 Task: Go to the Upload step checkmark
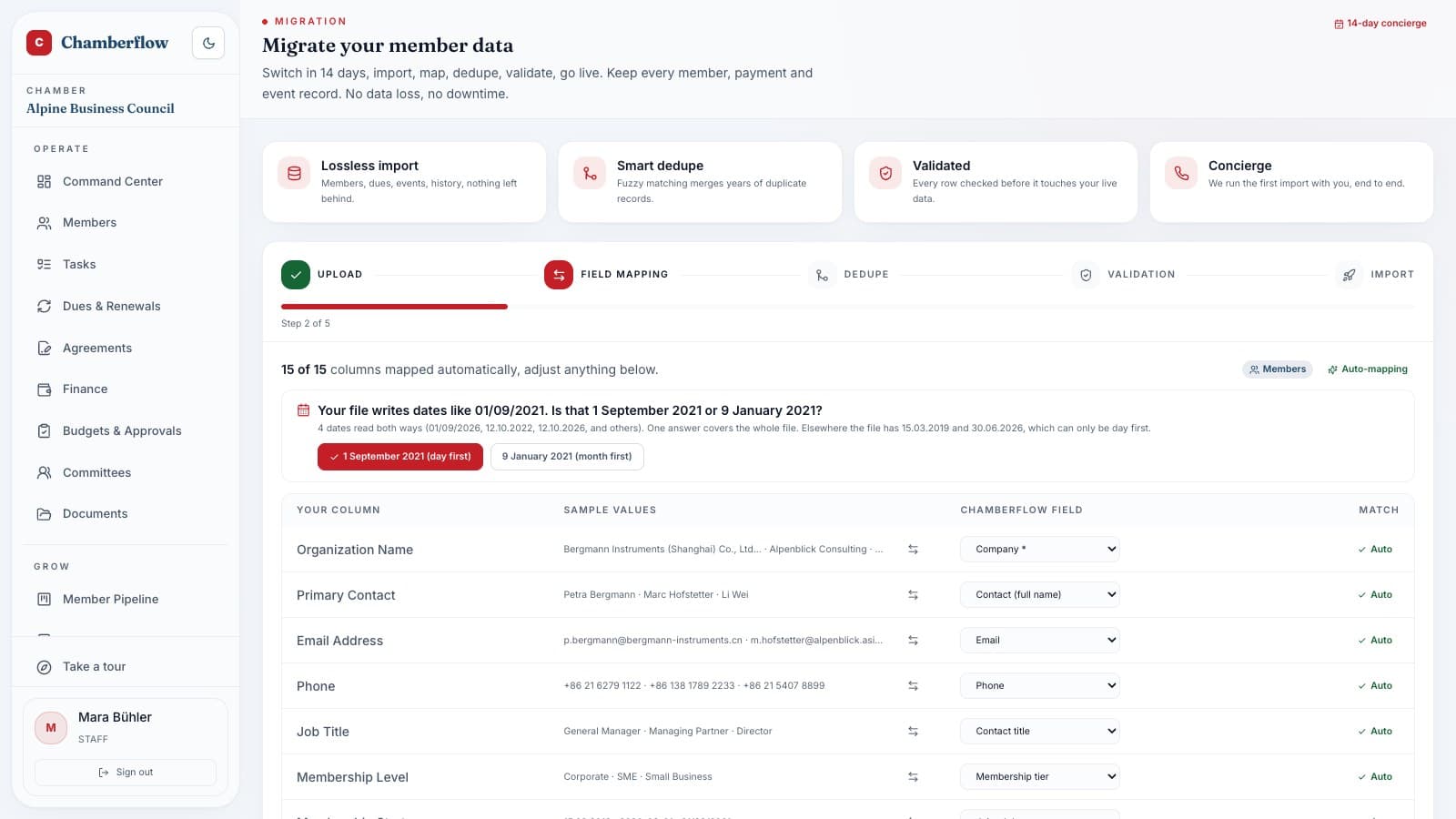coord(296,274)
